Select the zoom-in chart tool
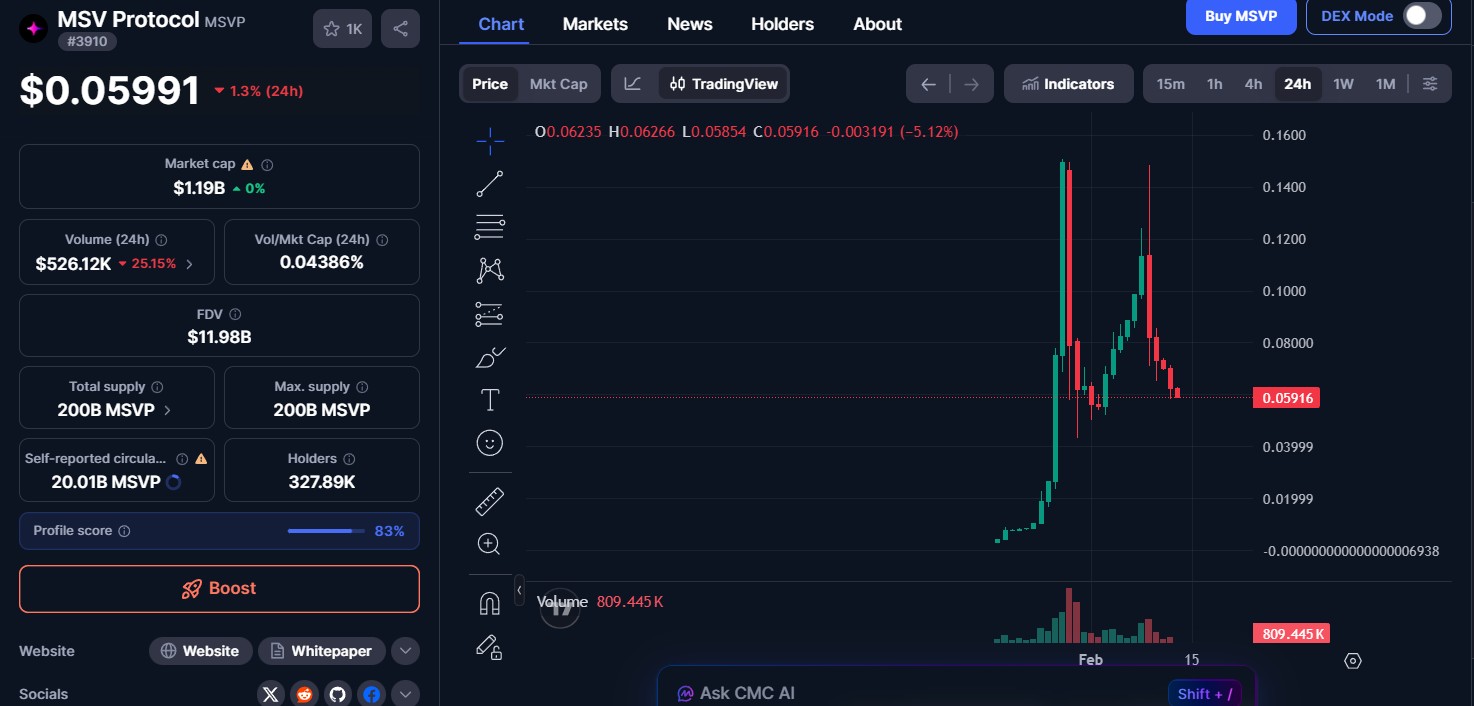1474x706 pixels. [x=490, y=543]
